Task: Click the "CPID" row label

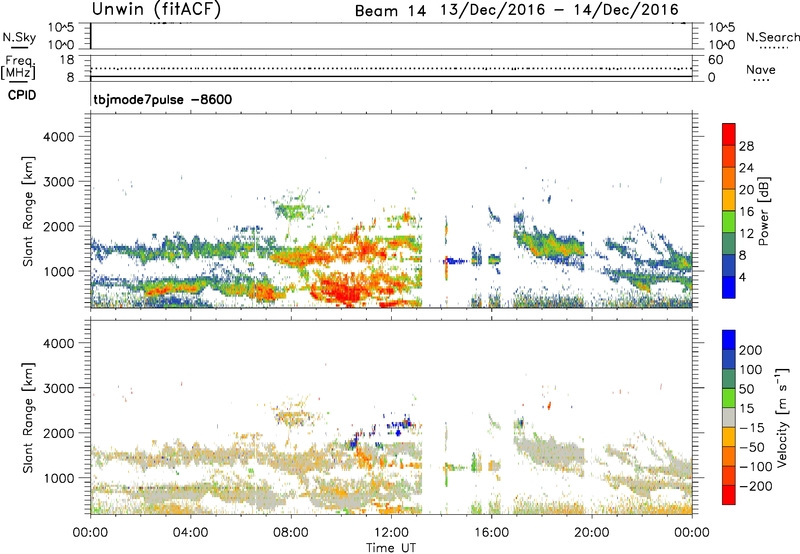Action: coord(22,95)
